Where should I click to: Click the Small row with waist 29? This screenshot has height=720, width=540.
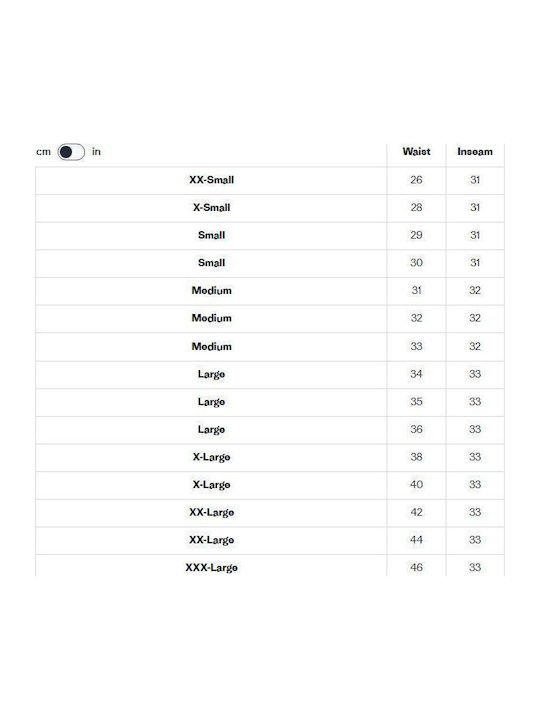tap(270, 236)
